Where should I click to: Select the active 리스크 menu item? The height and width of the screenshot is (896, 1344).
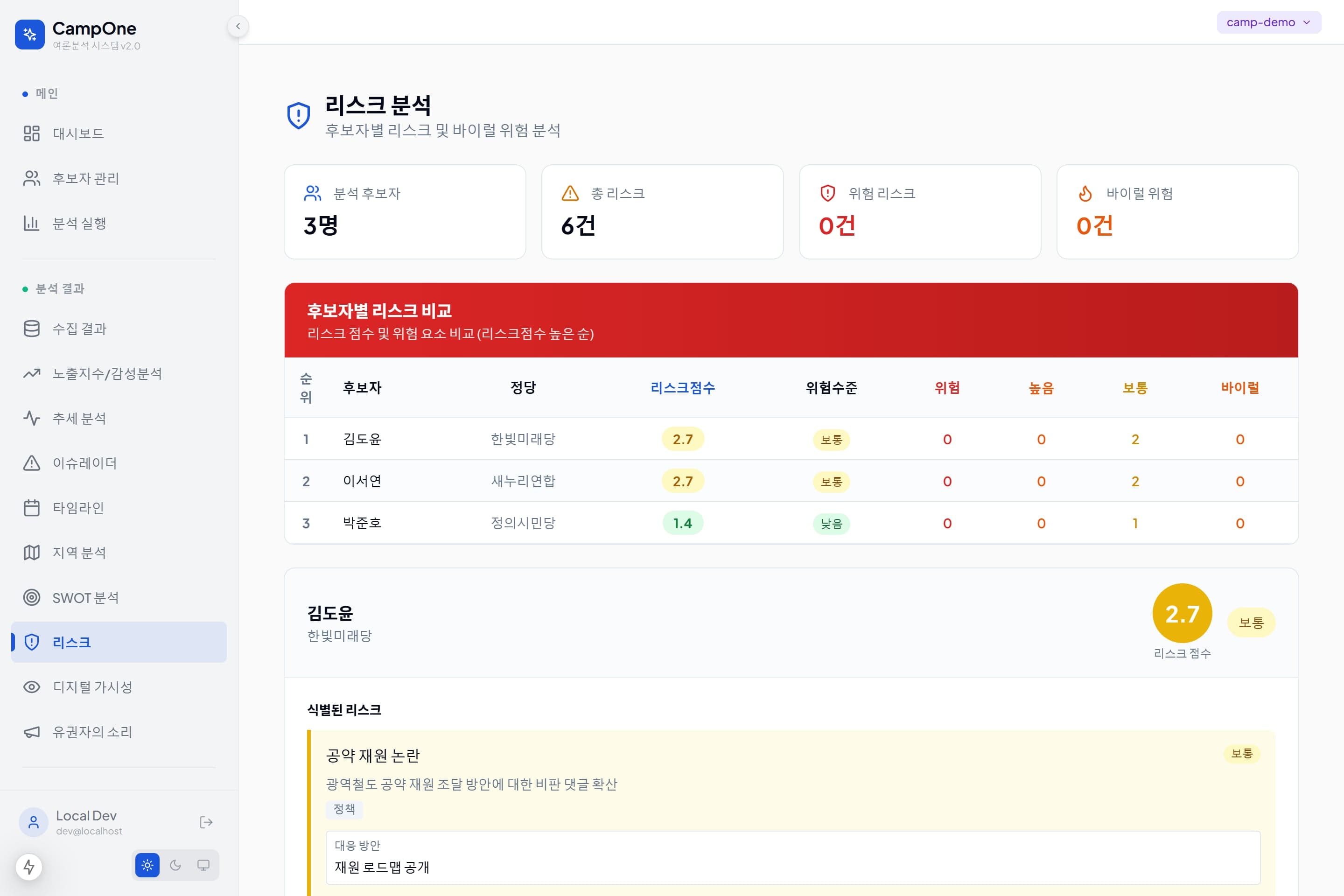click(119, 642)
